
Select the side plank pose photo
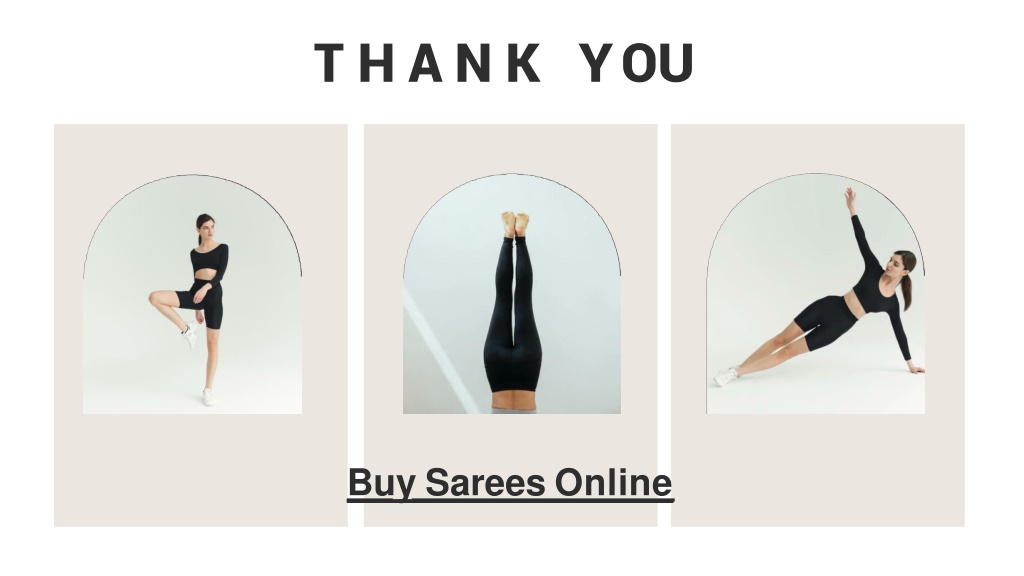[816, 294]
